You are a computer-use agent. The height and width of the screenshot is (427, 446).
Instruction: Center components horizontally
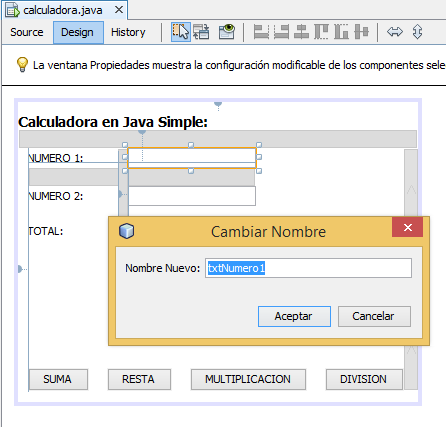[301, 32]
